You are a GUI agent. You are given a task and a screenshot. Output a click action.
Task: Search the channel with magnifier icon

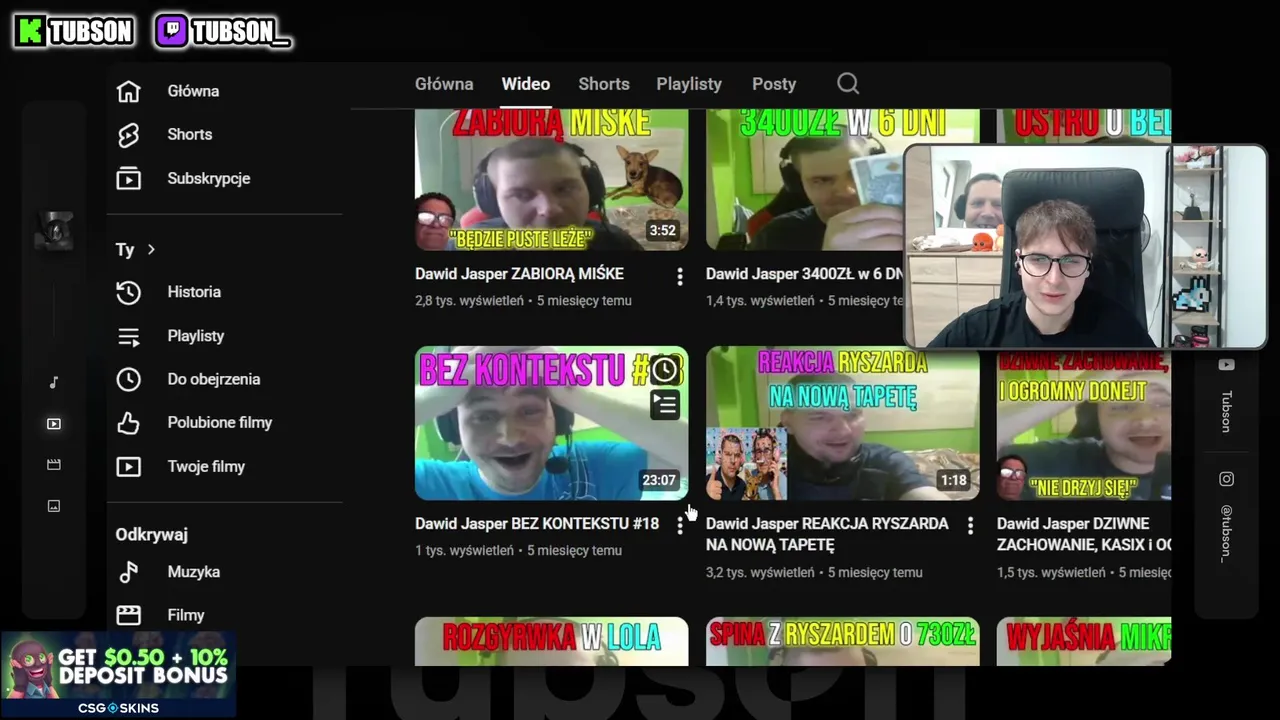click(848, 84)
